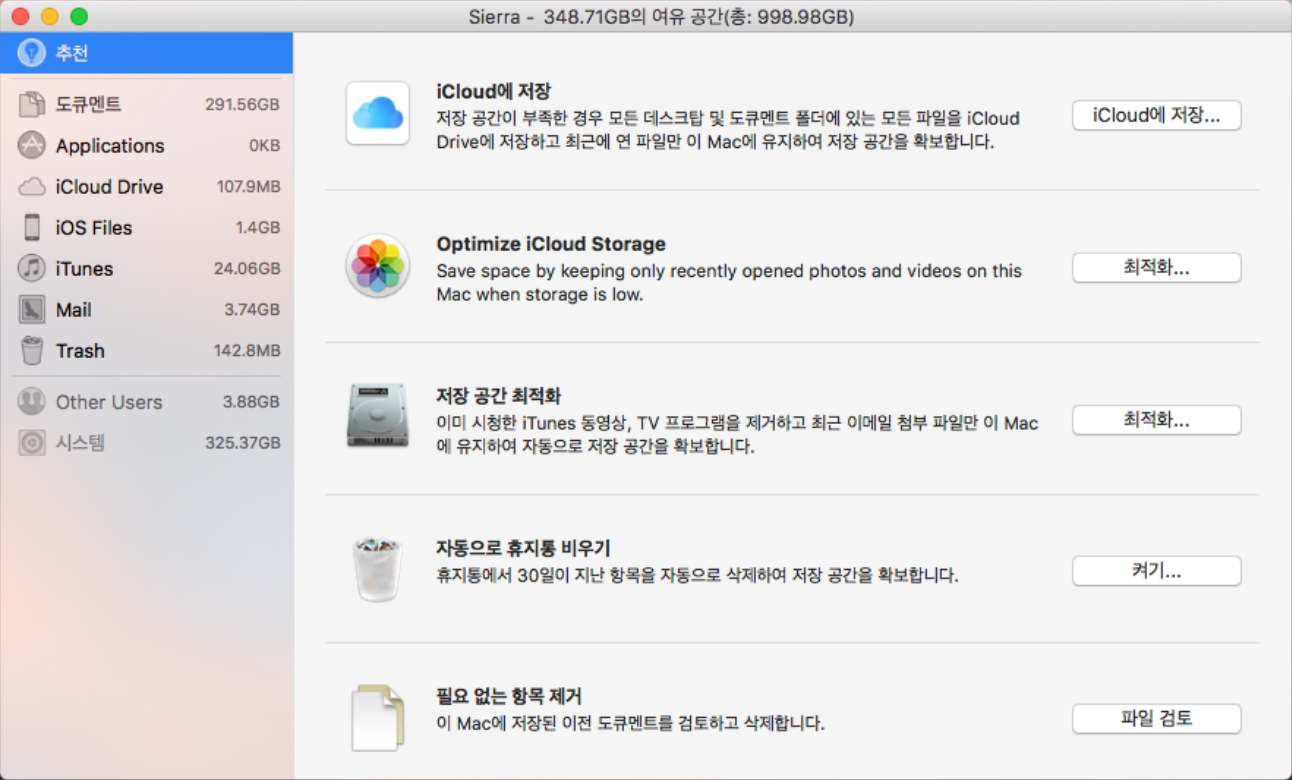Screen dimensions: 1292x780
Task: Select iOS Files in the sidebar
Action: coord(146,227)
